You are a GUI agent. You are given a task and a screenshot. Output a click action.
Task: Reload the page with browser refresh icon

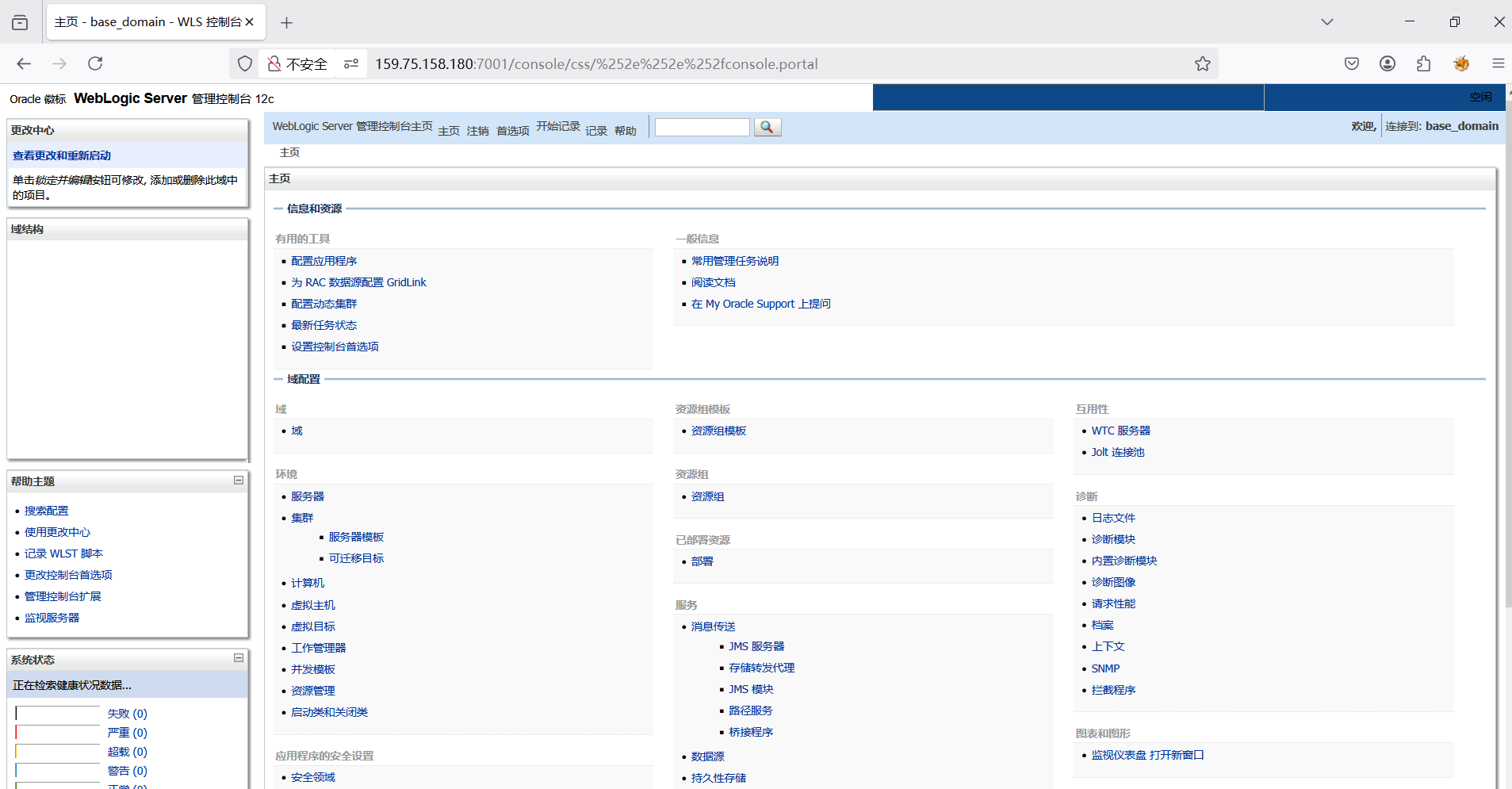click(x=95, y=63)
